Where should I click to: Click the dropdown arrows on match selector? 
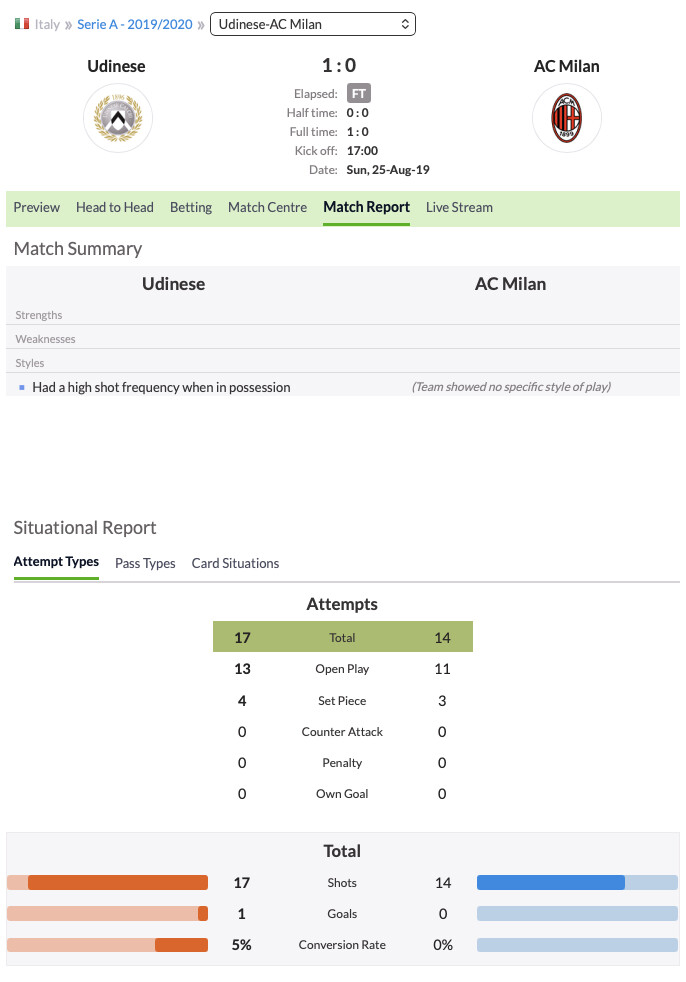(x=405, y=24)
